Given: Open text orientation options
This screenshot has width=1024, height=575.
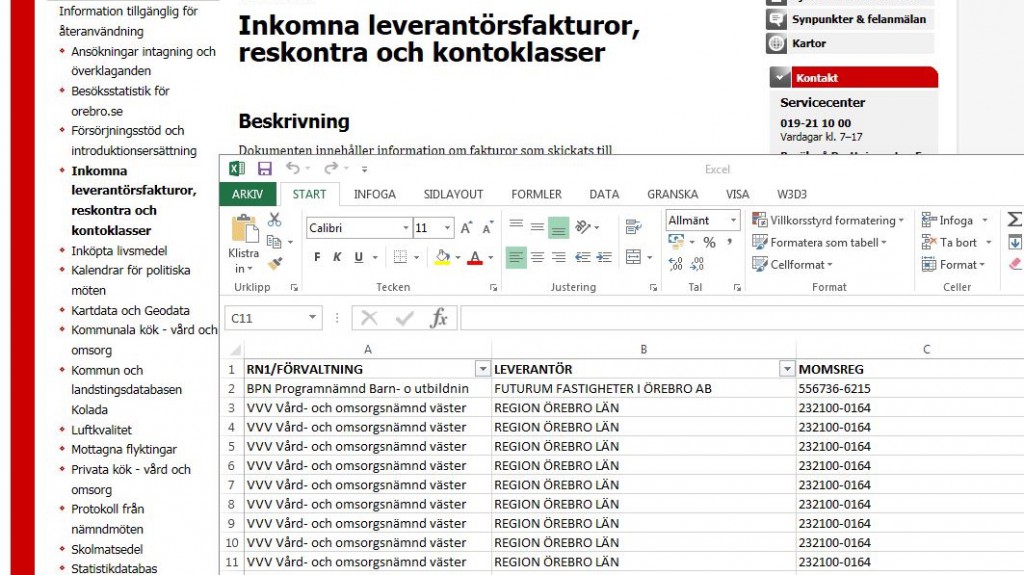Looking at the screenshot, I should click(583, 226).
